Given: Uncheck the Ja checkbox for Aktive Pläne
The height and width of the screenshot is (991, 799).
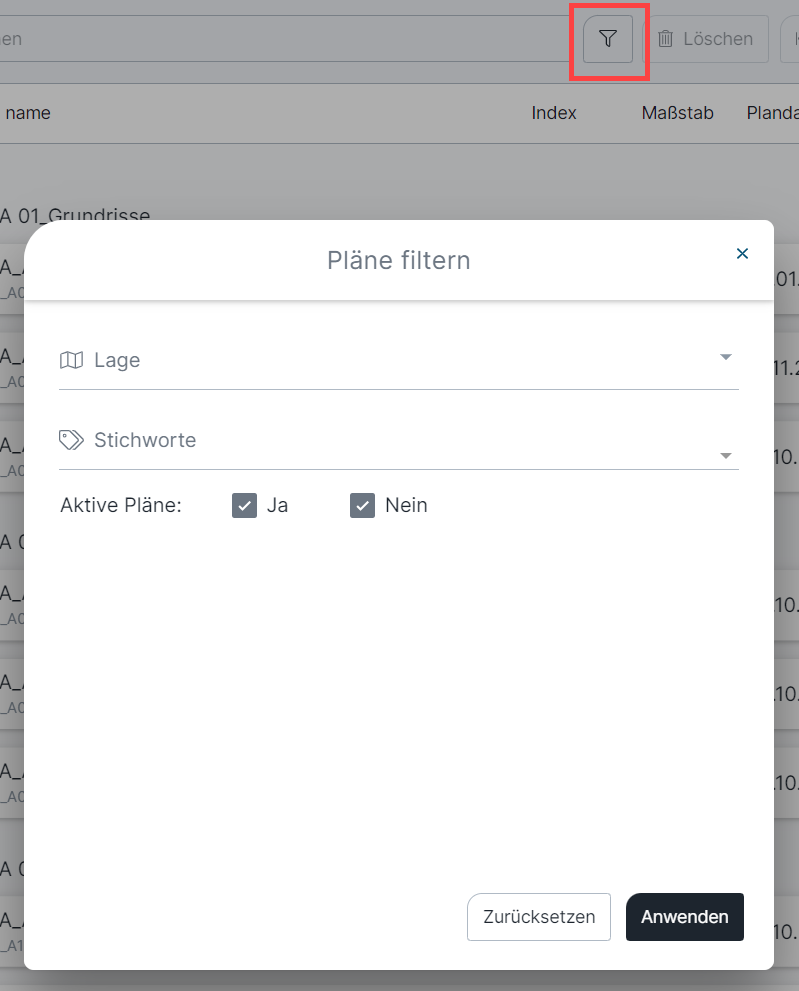Looking at the screenshot, I should click(x=245, y=506).
